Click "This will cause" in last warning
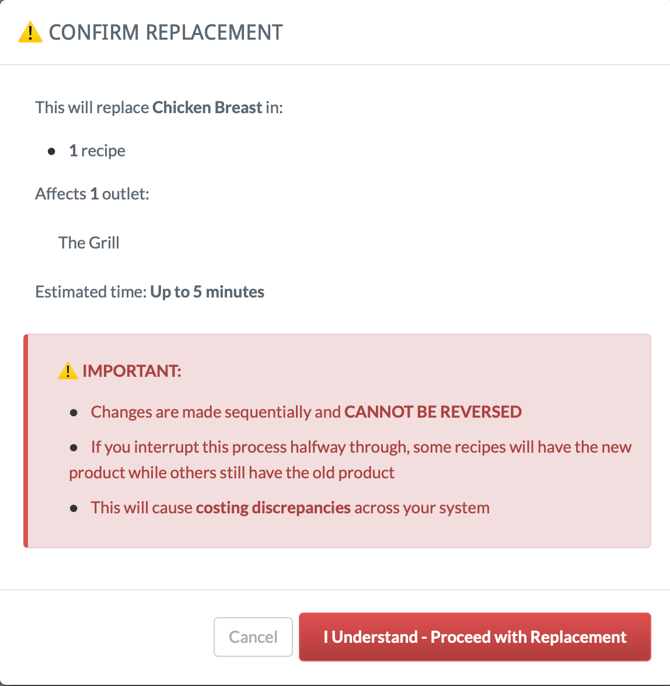Image resolution: width=670 pixels, height=686 pixels. (142, 507)
